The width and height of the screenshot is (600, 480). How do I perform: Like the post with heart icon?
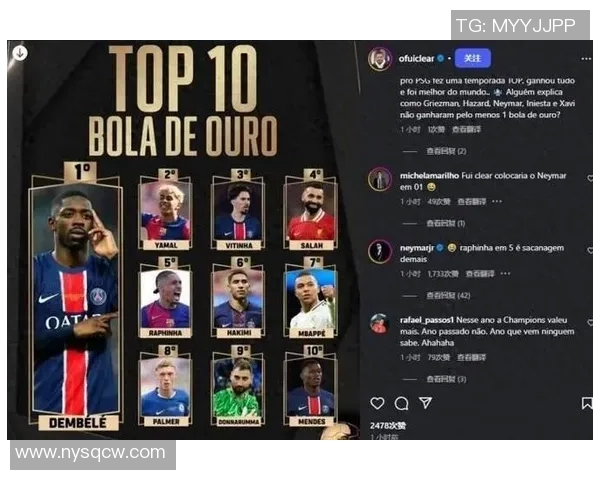pos(377,403)
